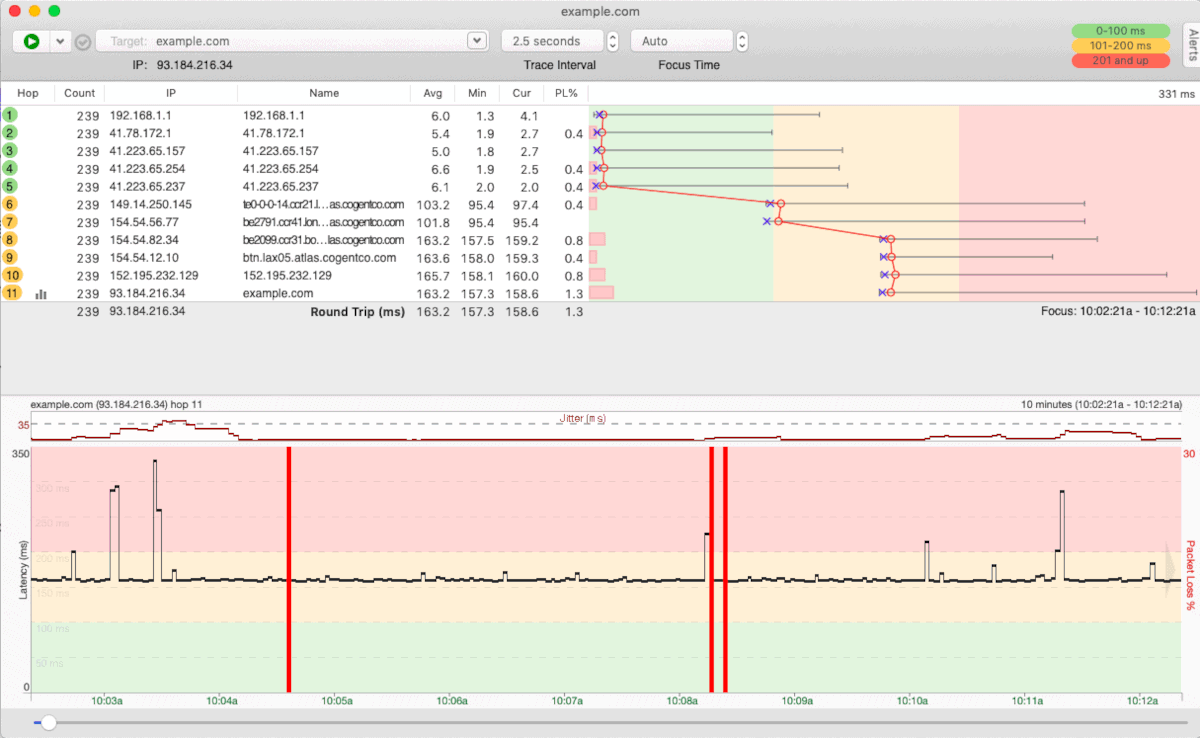Sort by the Avg column header

[432, 92]
